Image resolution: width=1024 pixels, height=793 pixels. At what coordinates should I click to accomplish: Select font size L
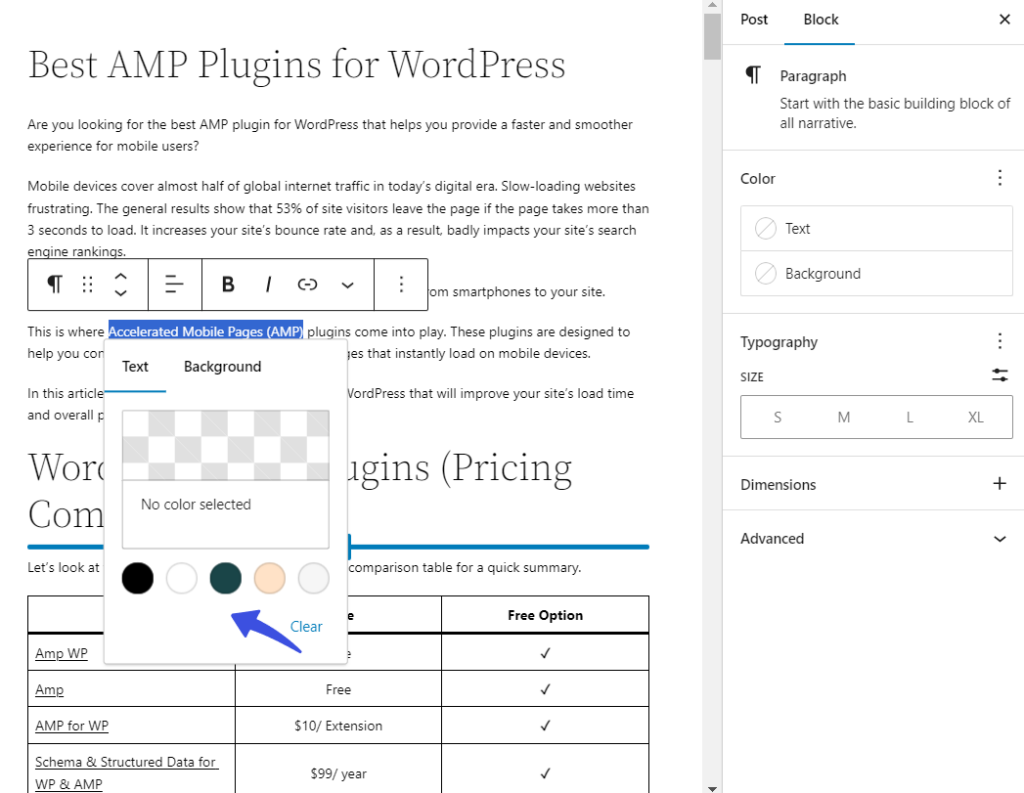click(909, 417)
